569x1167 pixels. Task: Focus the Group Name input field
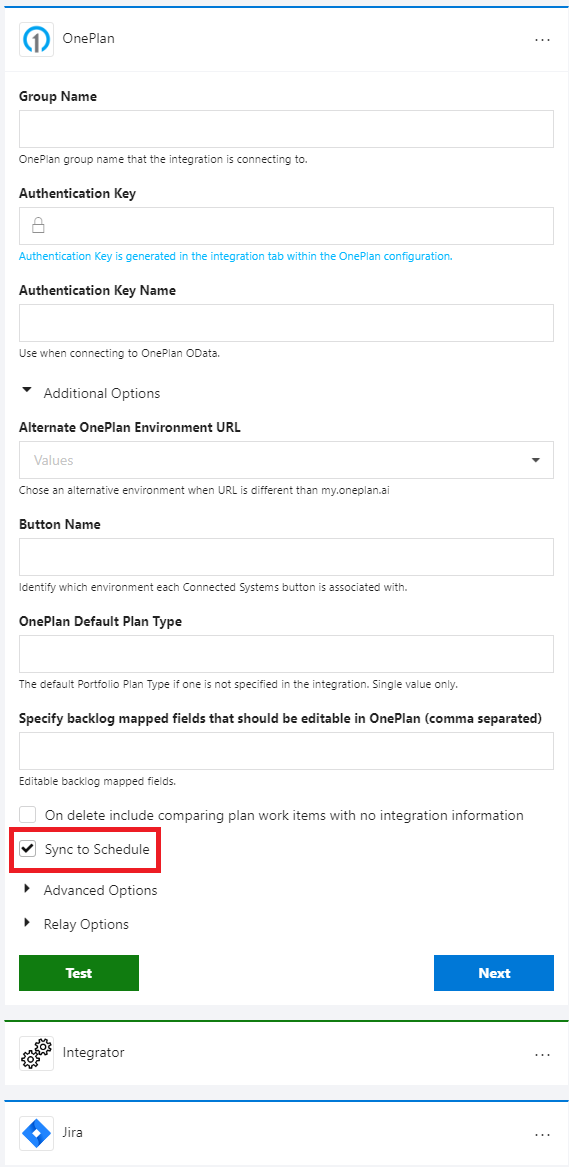[x=286, y=130]
